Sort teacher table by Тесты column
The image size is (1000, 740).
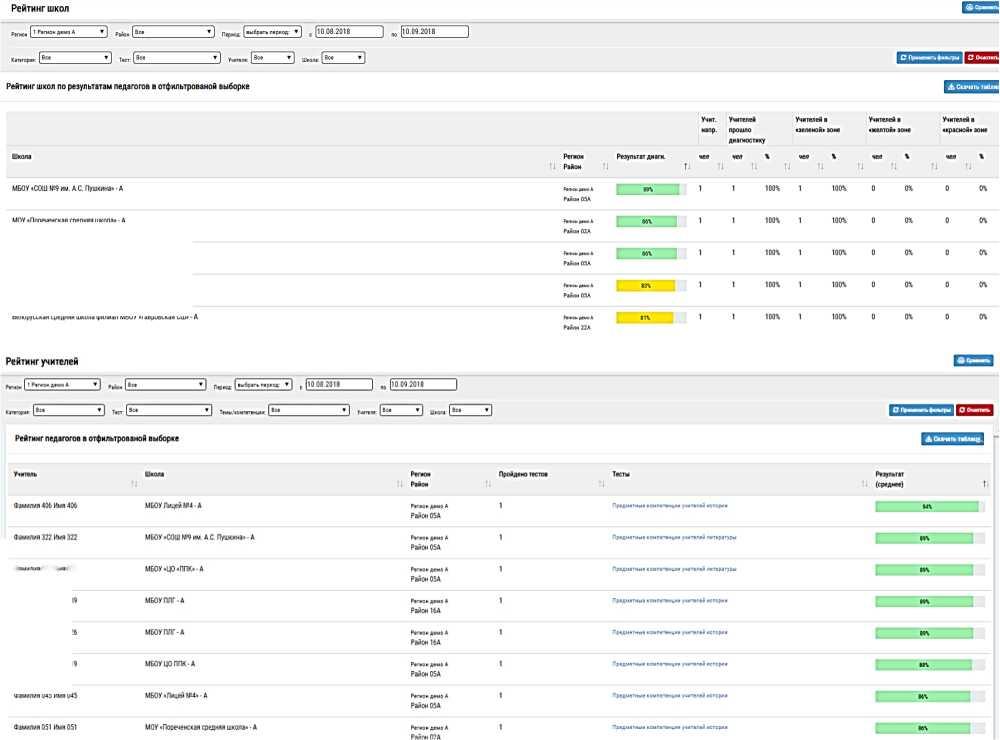(864, 484)
